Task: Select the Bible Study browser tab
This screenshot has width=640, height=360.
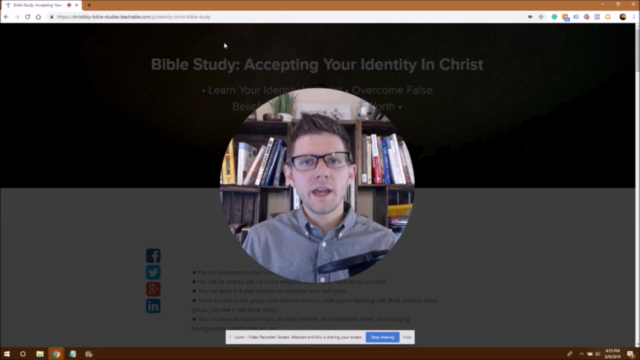Action: tap(41, 5)
